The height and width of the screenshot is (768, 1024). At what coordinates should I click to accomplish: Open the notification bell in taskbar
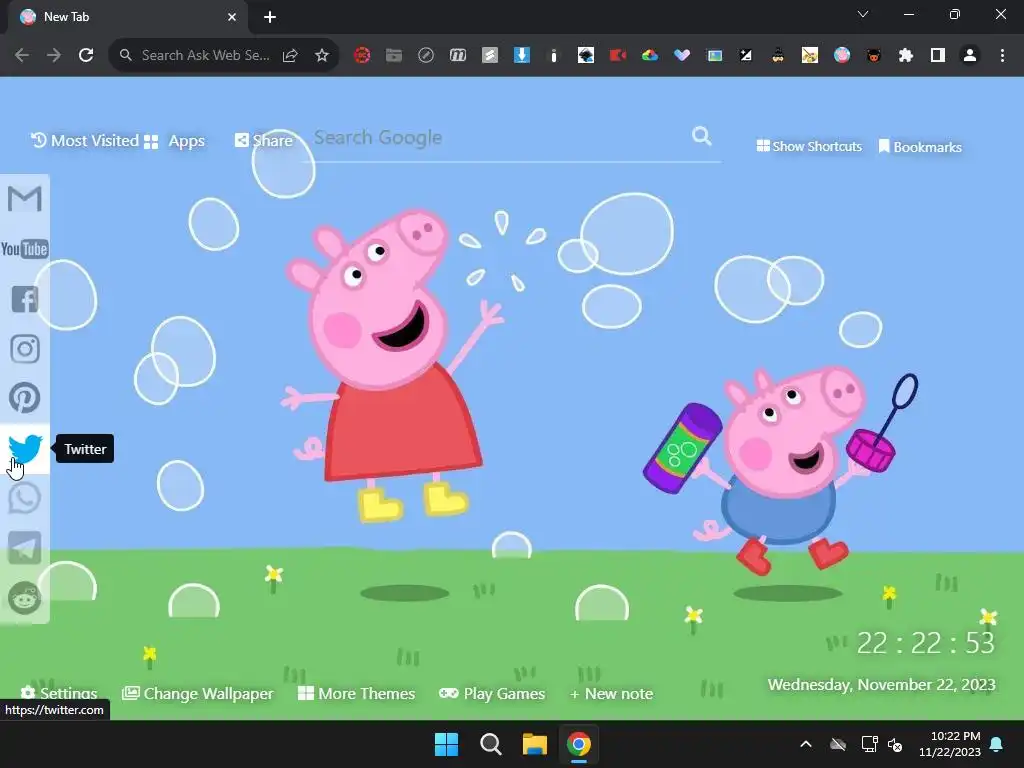pyautogui.click(x=997, y=744)
